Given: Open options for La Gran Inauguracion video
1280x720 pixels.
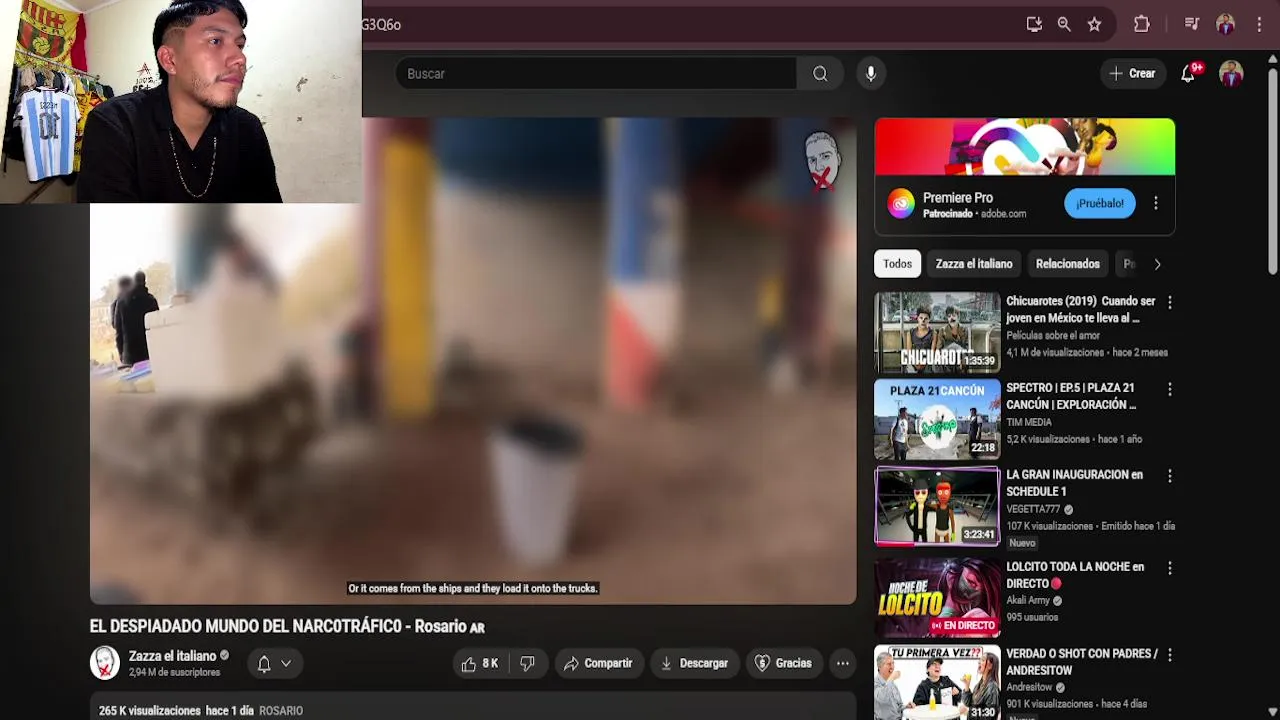Looking at the screenshot, I should click(1169, 476).
